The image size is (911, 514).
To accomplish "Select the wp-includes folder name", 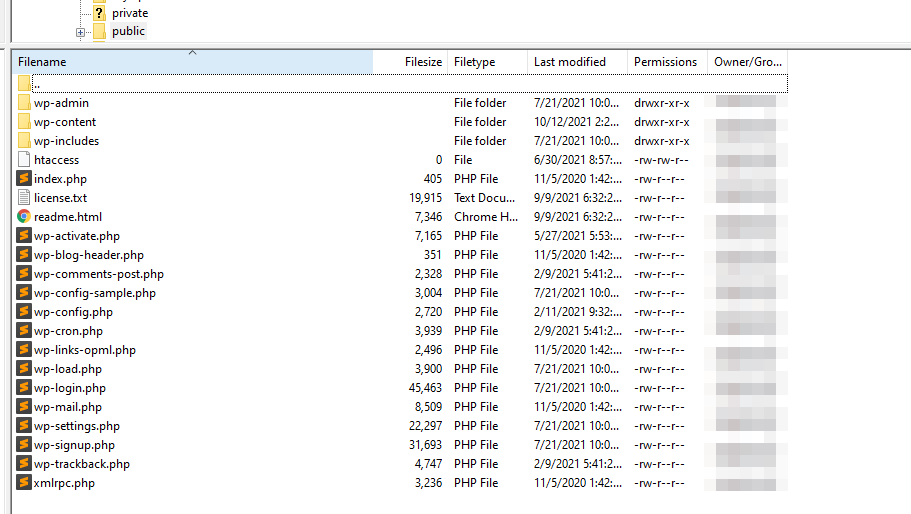I will click(66, 141).
